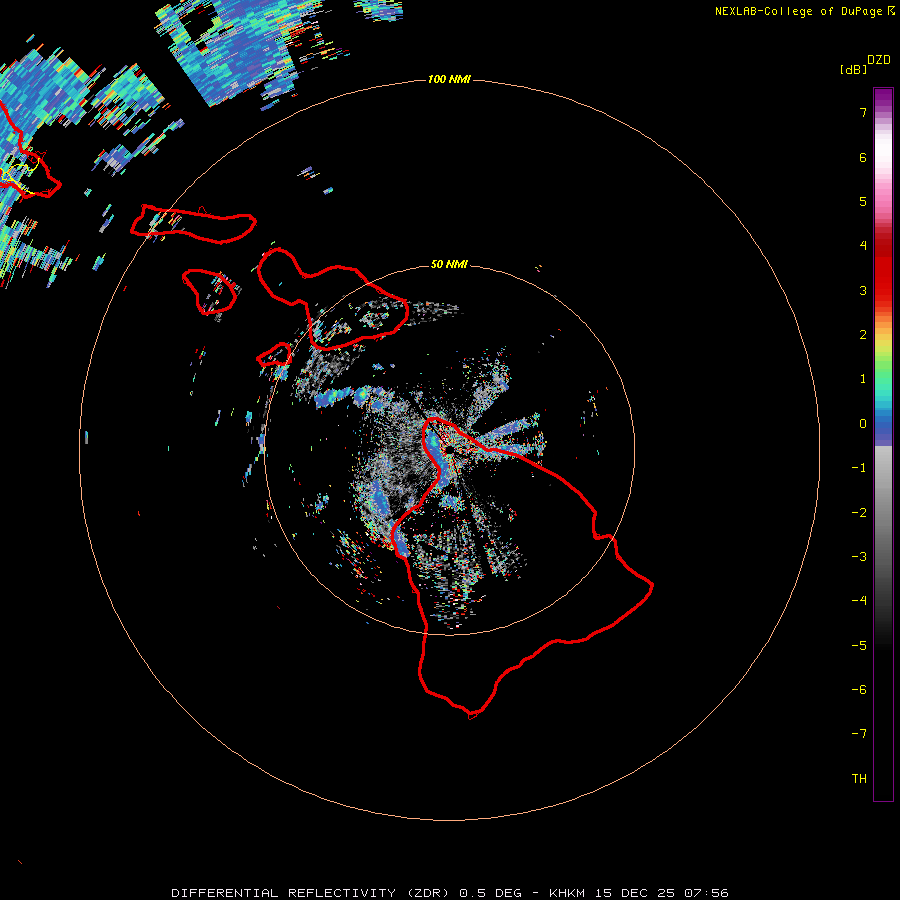Click the 15 DEC 25 date text
The height and width of the screenshot is (900, 900).
[x=635, y=893]
